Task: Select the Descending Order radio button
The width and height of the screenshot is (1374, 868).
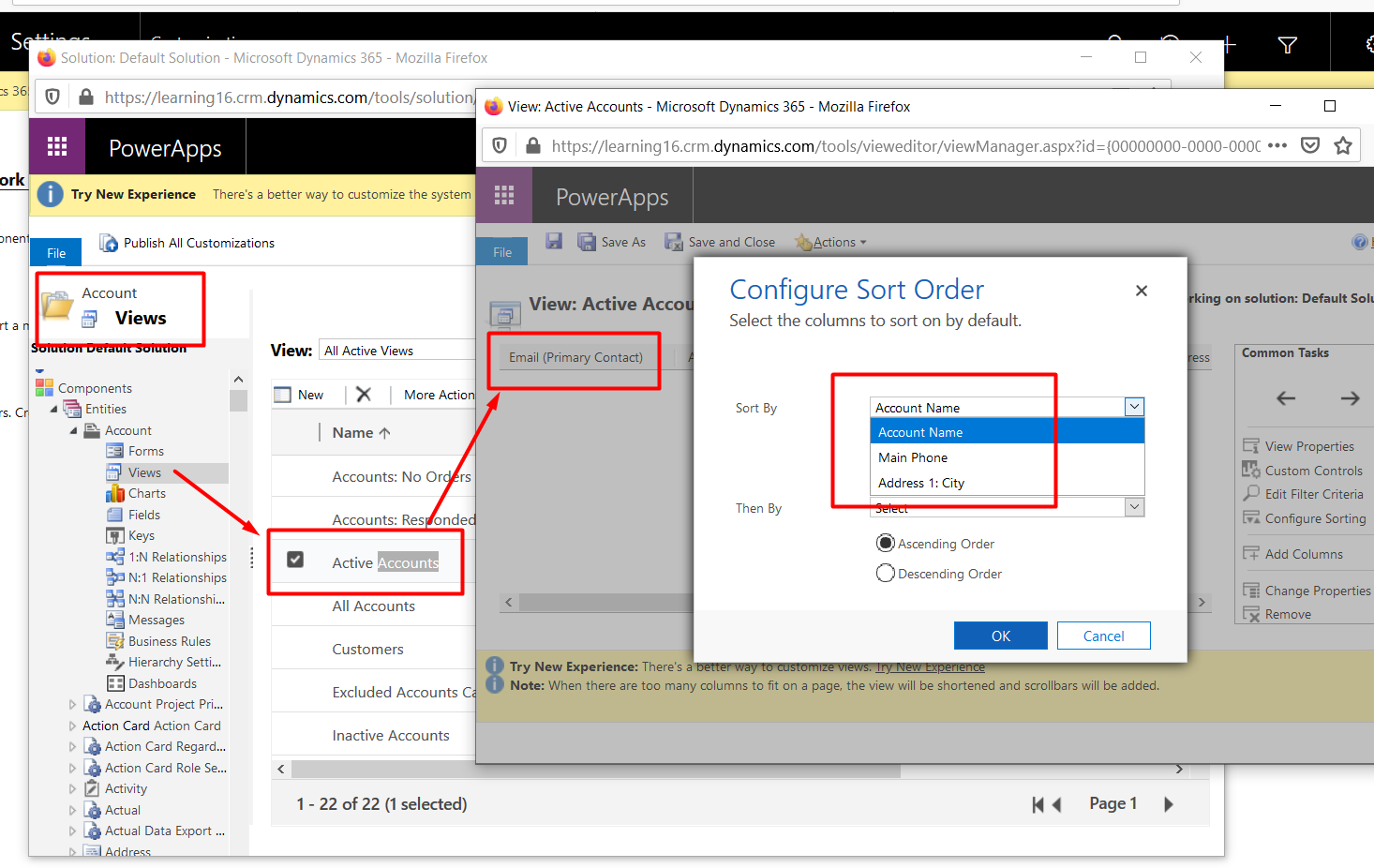Action: (885, 573)
